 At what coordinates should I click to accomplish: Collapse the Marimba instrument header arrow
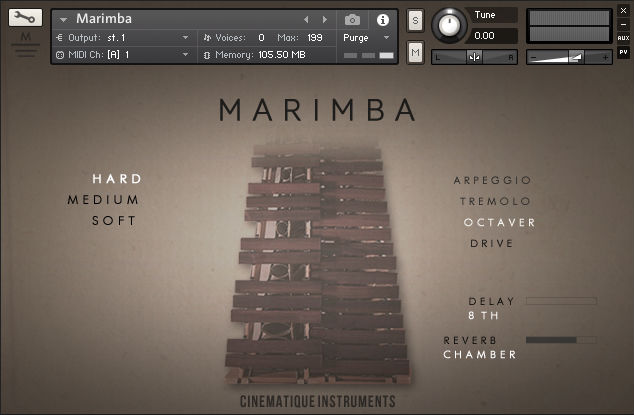pos(63,19)
